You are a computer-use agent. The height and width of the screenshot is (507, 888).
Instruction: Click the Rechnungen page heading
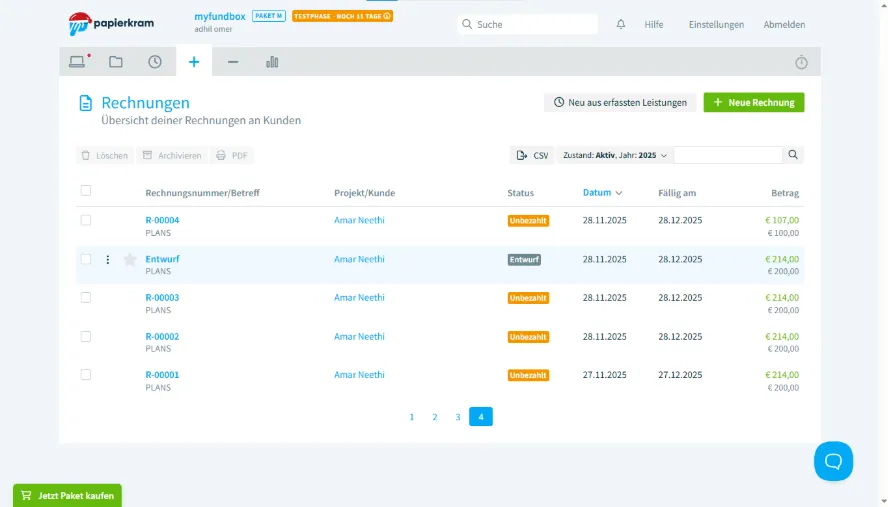point(146,103)
